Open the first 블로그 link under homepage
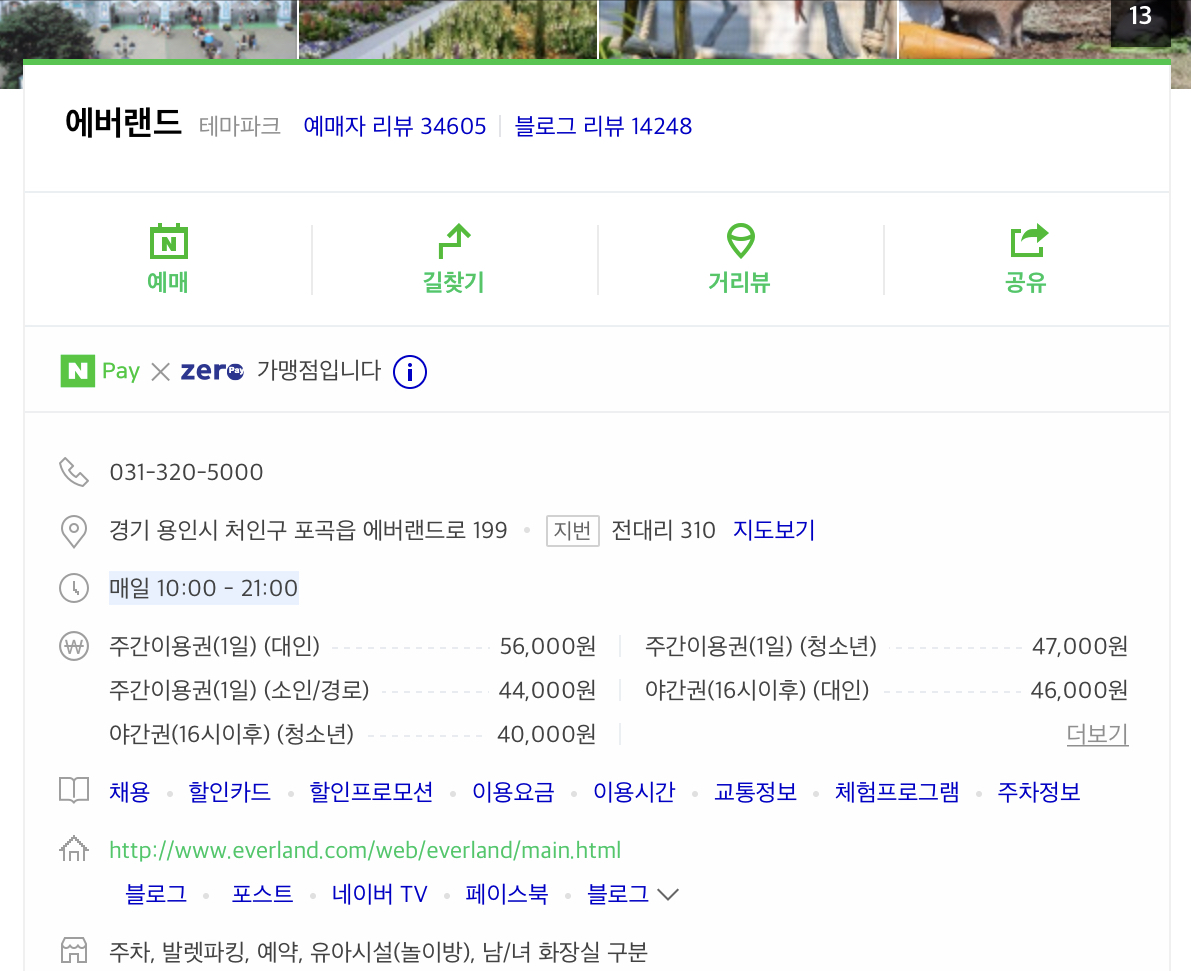 pyautogui.click(x=156, y=894)
